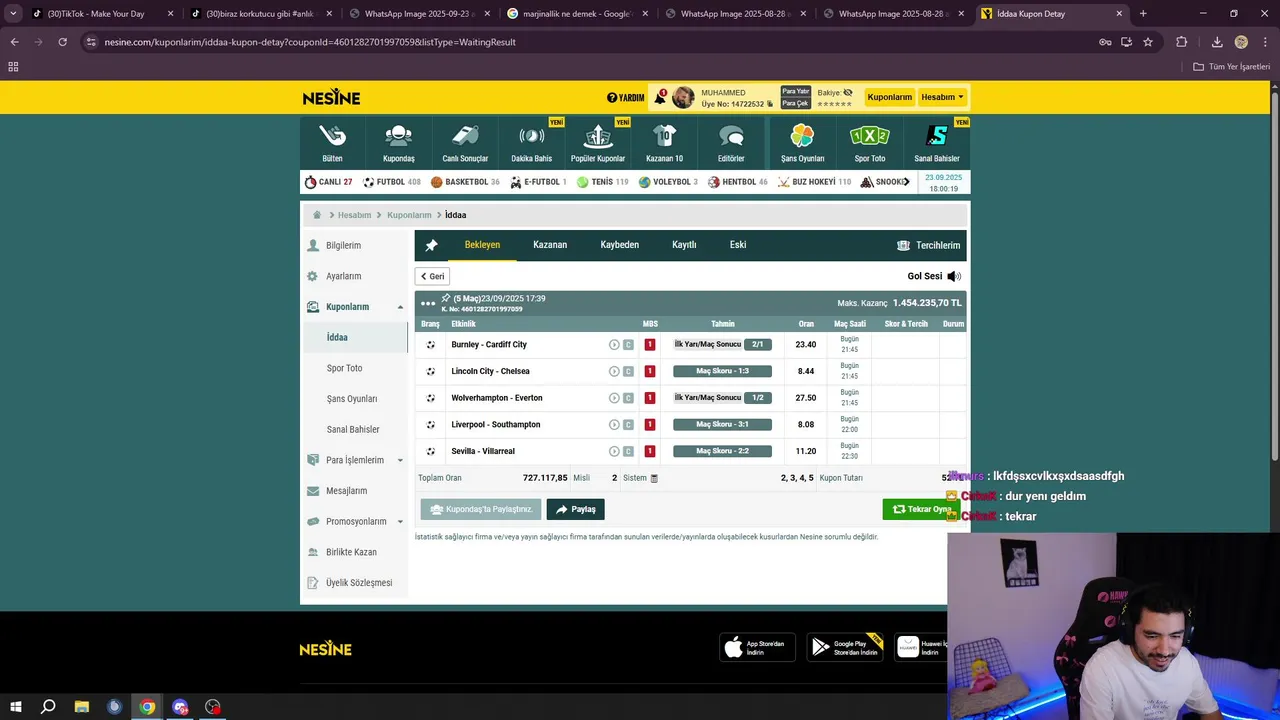This screenshot has width=1280, height=720.
Task: Click the Nesine logo in header
Action: click(331, 97)
